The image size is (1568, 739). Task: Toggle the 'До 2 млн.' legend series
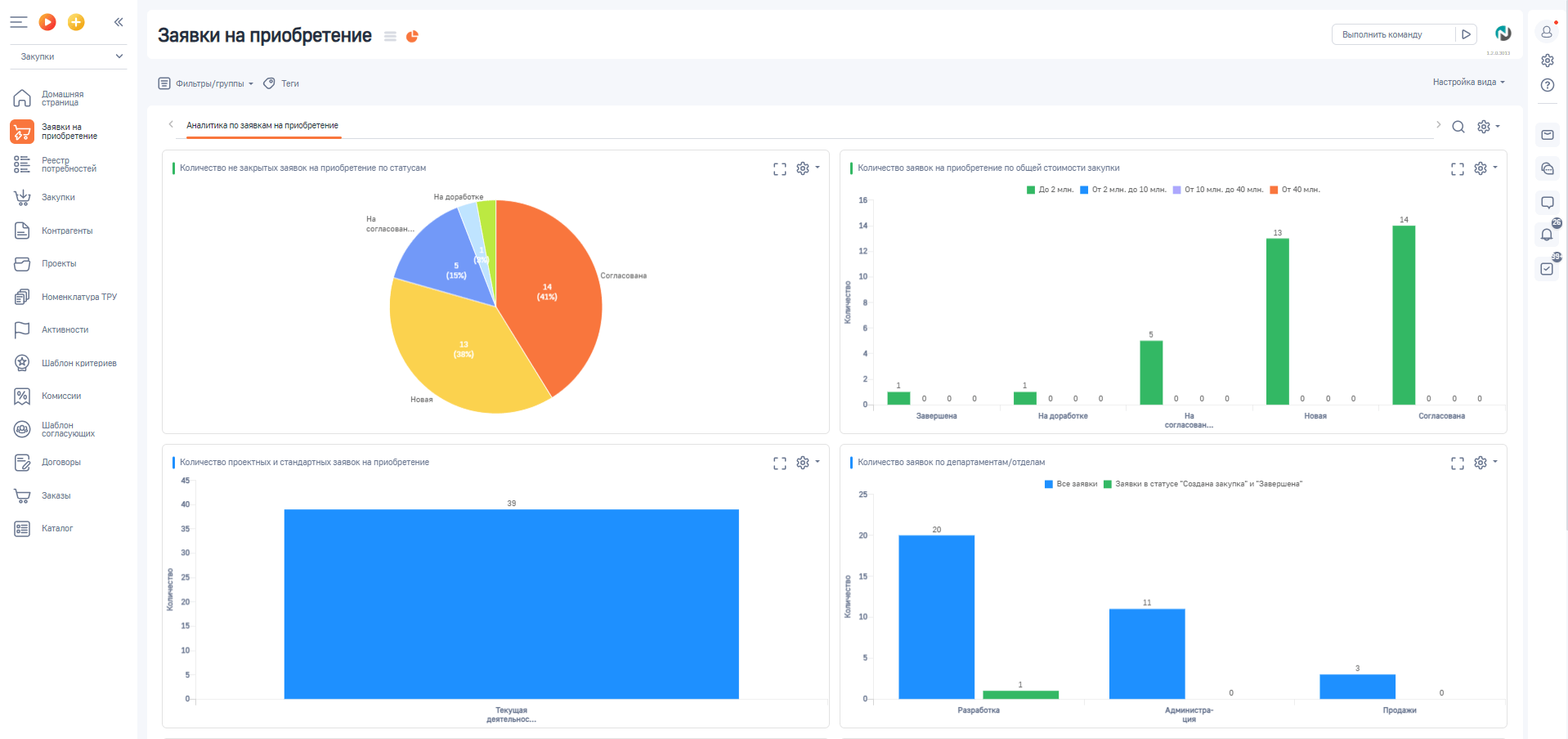tap(1050, 190)
